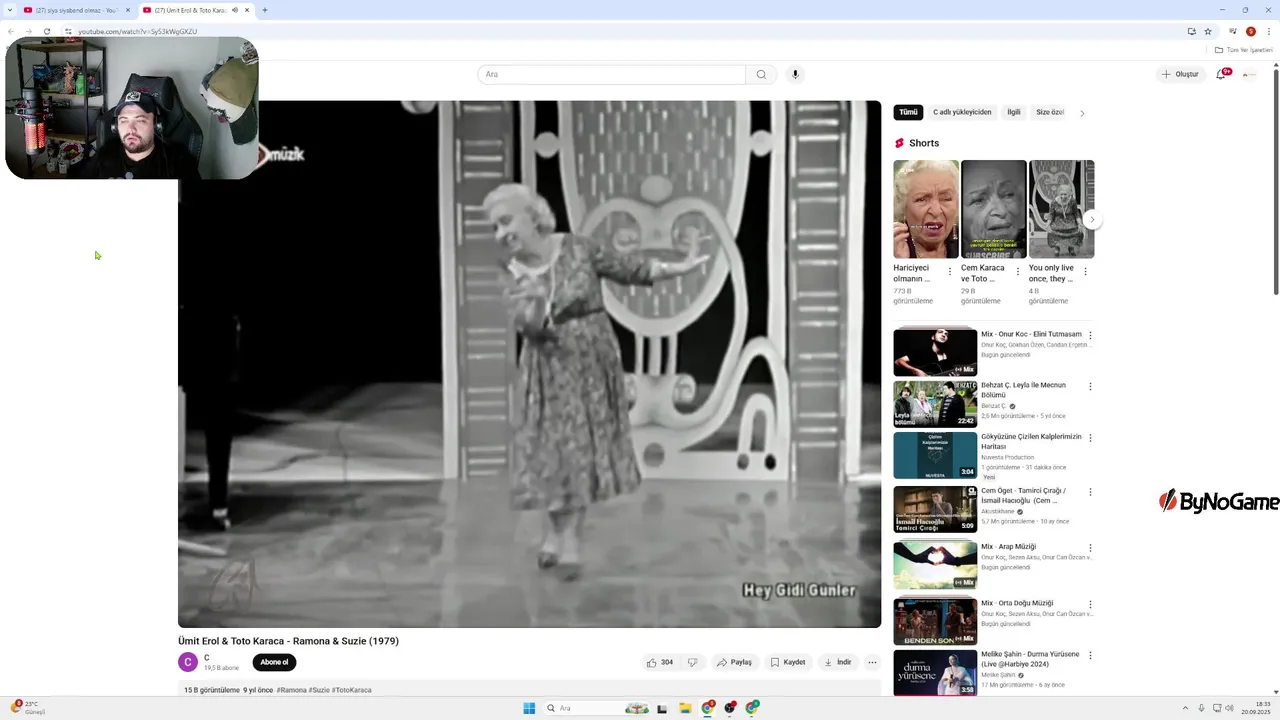
Task: Click the Abone ol subscribe button
Action: coord(274,662)
